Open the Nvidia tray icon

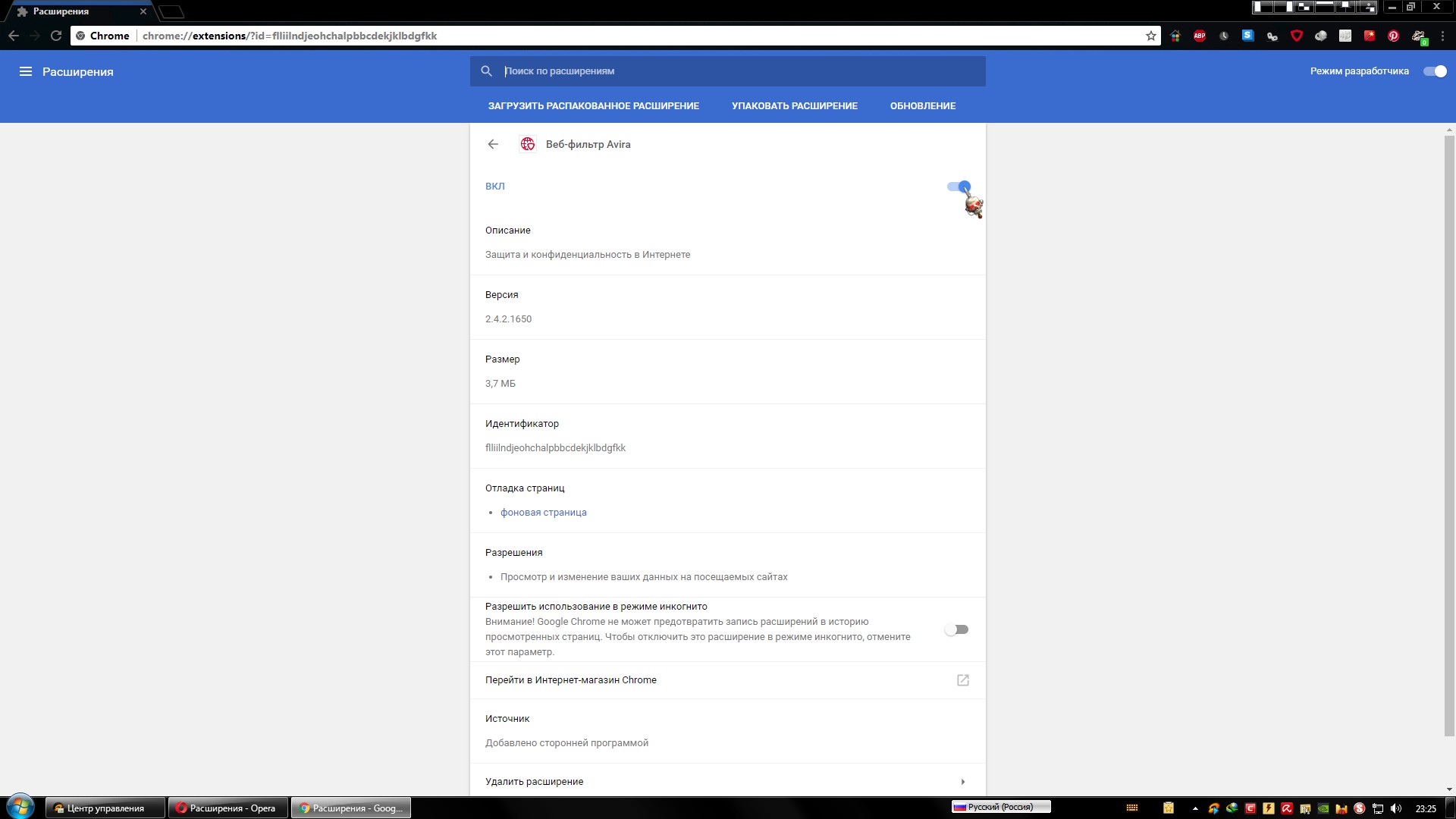1323,808
